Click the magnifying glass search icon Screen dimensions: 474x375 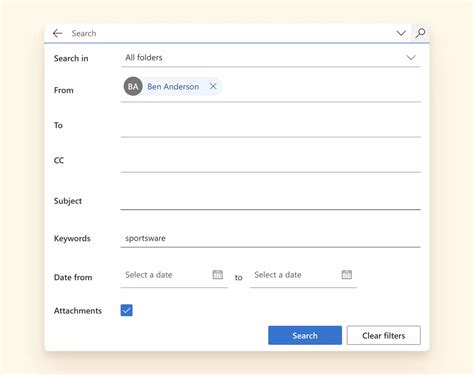tap(420, 33)
